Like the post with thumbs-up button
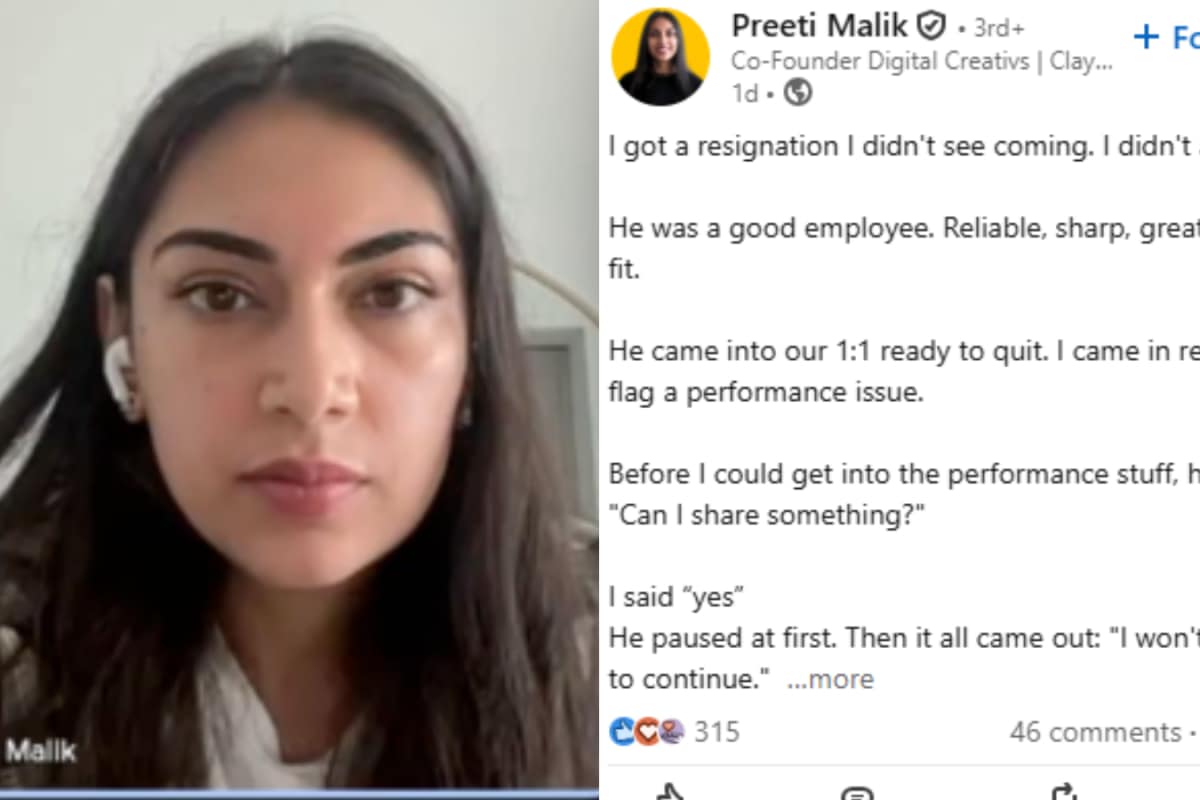The height and width of the screenshot is (800, 1200). tap(671, 794)
